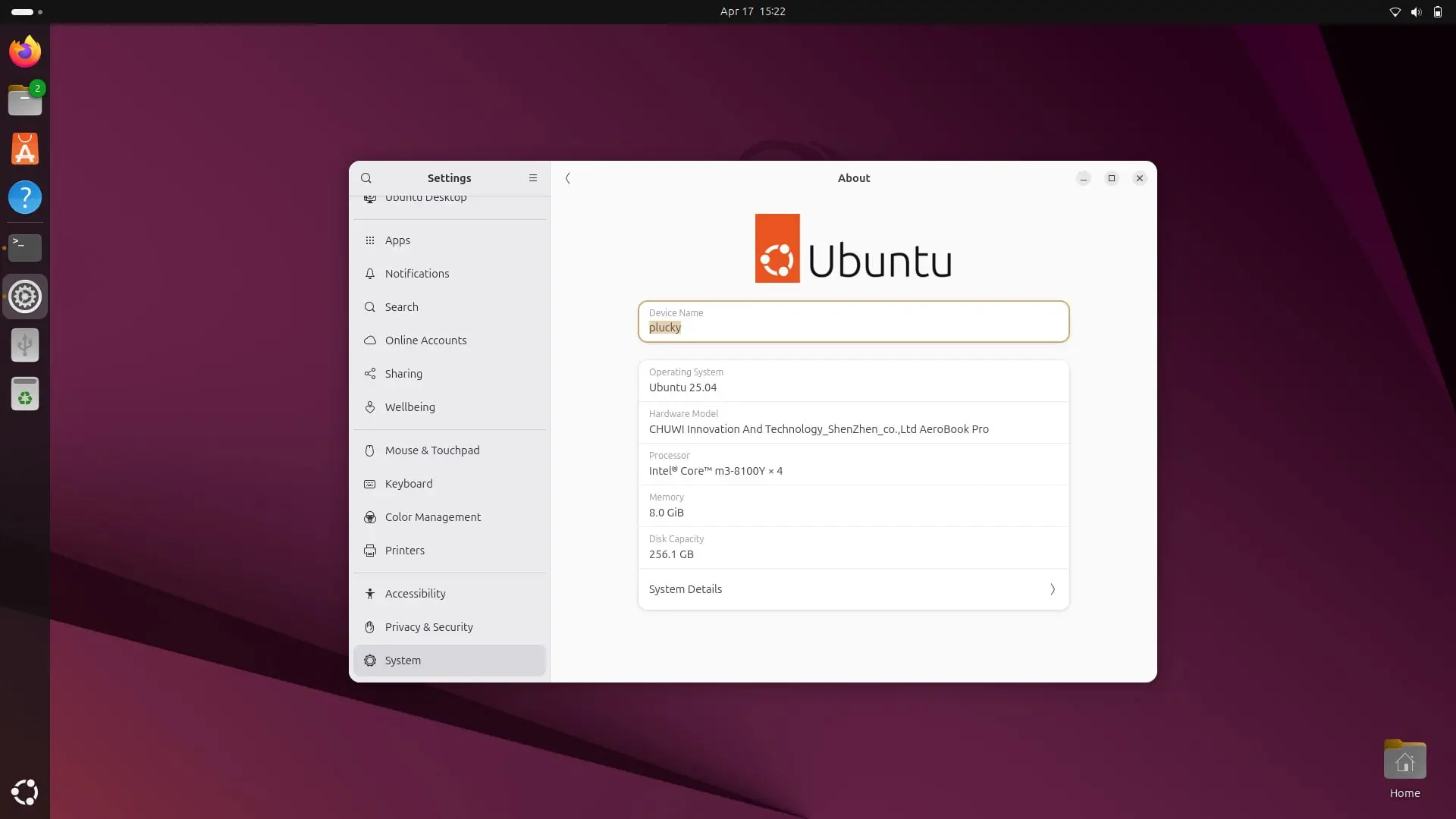Open Privacy & Security settings
This screenshot has width=1456, height=819.
pos(450,627)
